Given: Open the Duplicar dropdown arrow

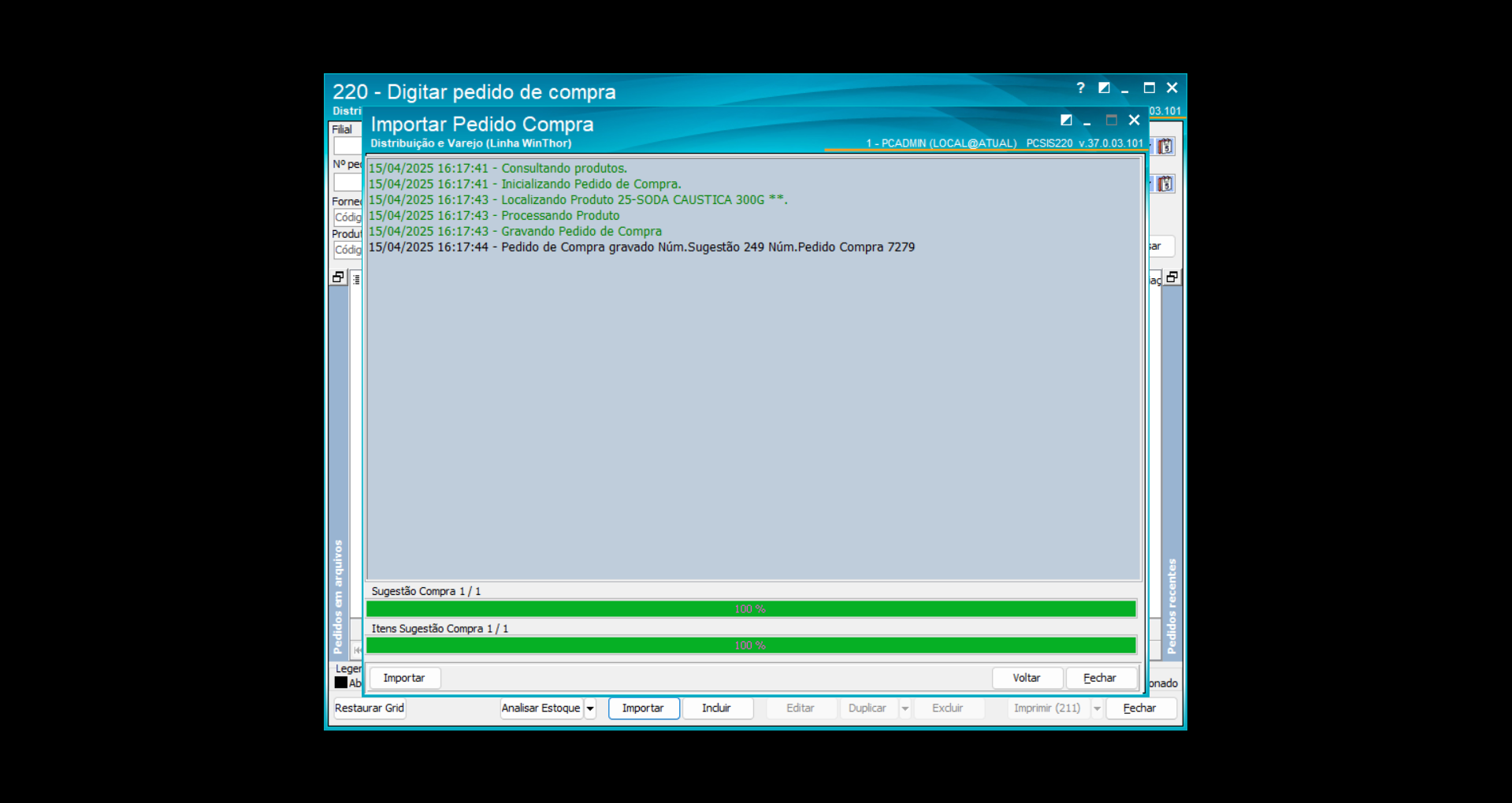Looking at the screenshot, I should [905, 708].
